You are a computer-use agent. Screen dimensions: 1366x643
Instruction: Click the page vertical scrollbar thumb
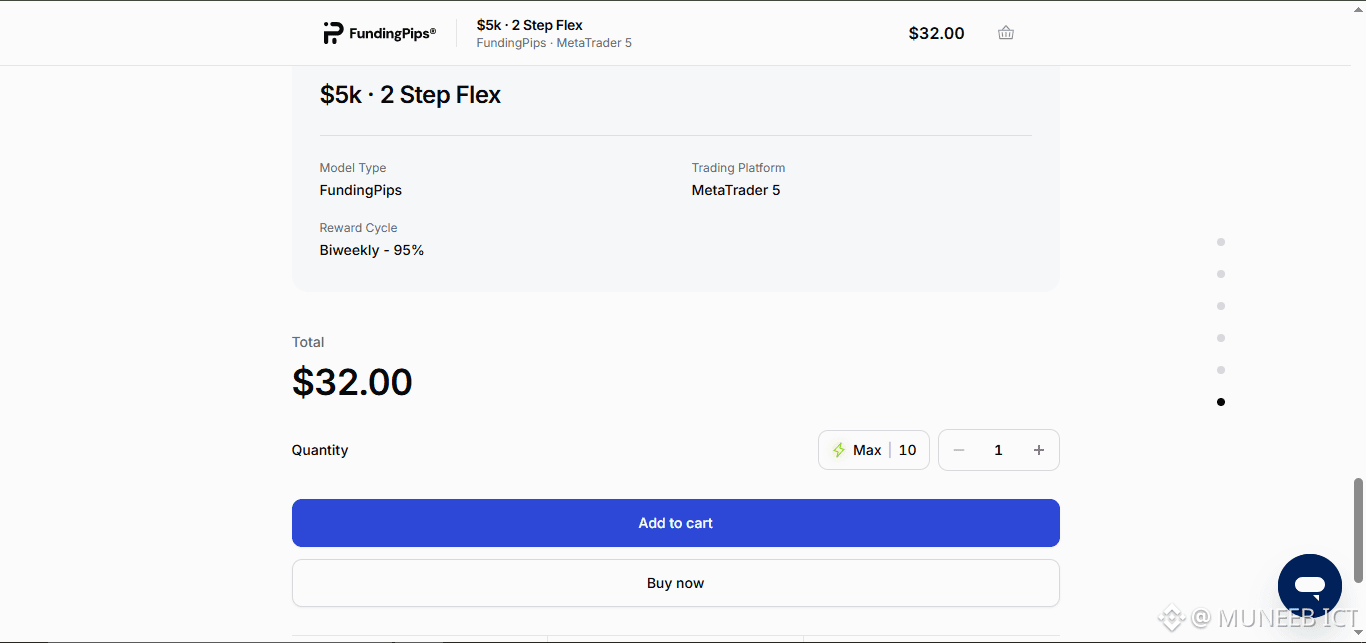point(1358,530)
